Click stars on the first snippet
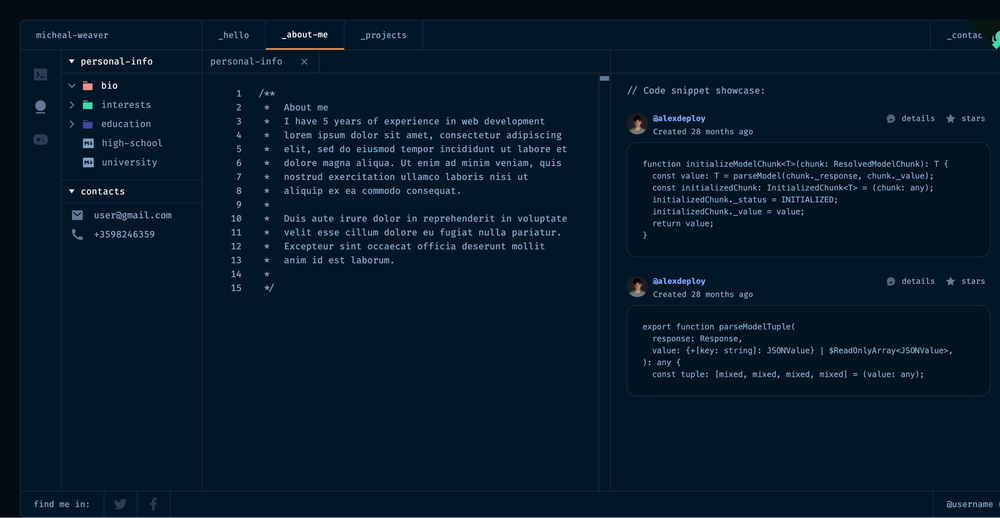The image size is (1000, 518). pyautogui.click(x=973, y=119)
